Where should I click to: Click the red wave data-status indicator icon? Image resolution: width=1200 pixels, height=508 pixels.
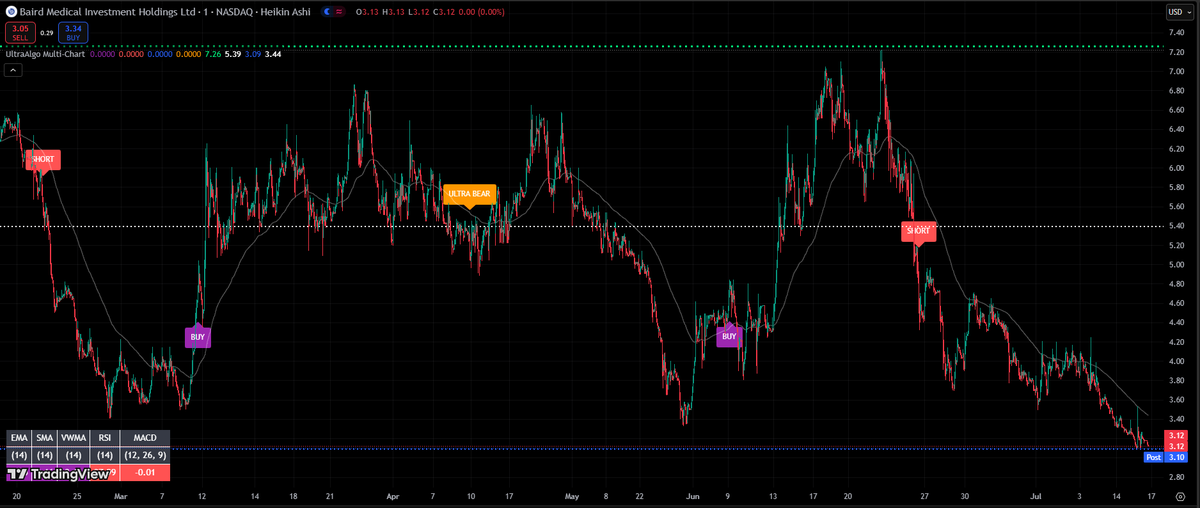click(339, 12)
